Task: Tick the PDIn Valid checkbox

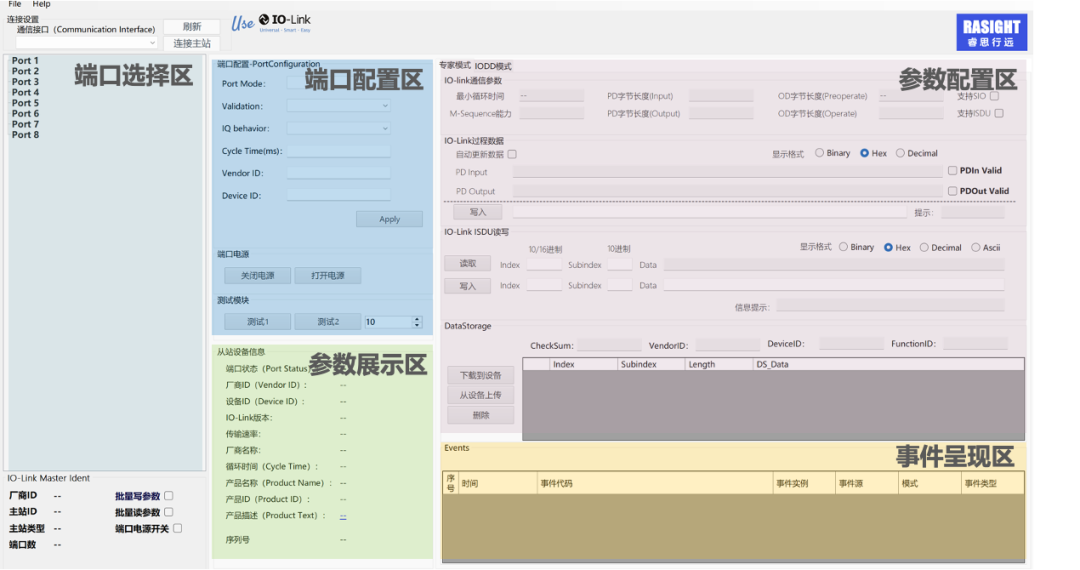Action: click(x=952, y=171)
